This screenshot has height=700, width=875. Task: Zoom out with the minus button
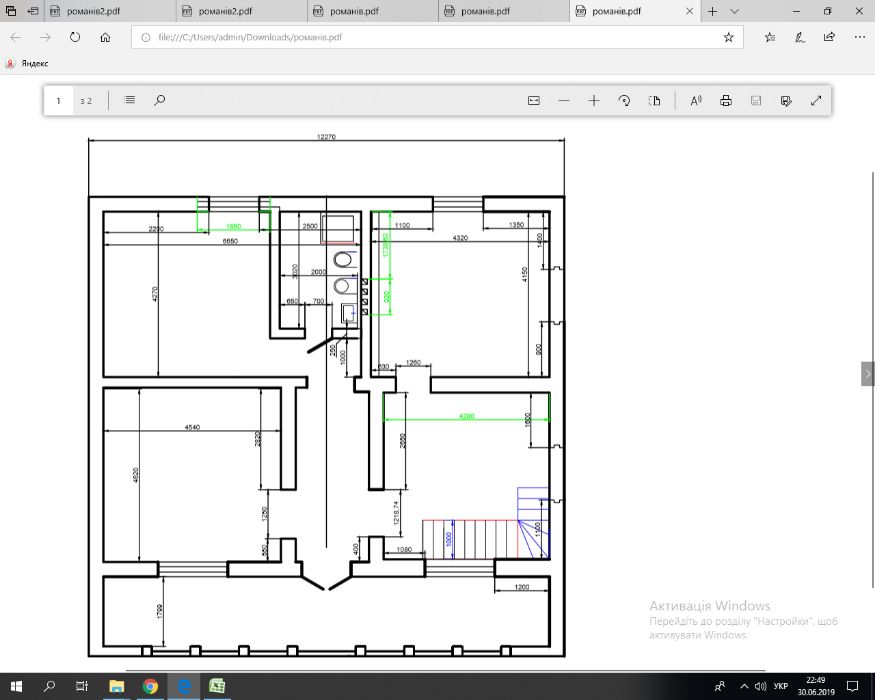tap(564, 100)
